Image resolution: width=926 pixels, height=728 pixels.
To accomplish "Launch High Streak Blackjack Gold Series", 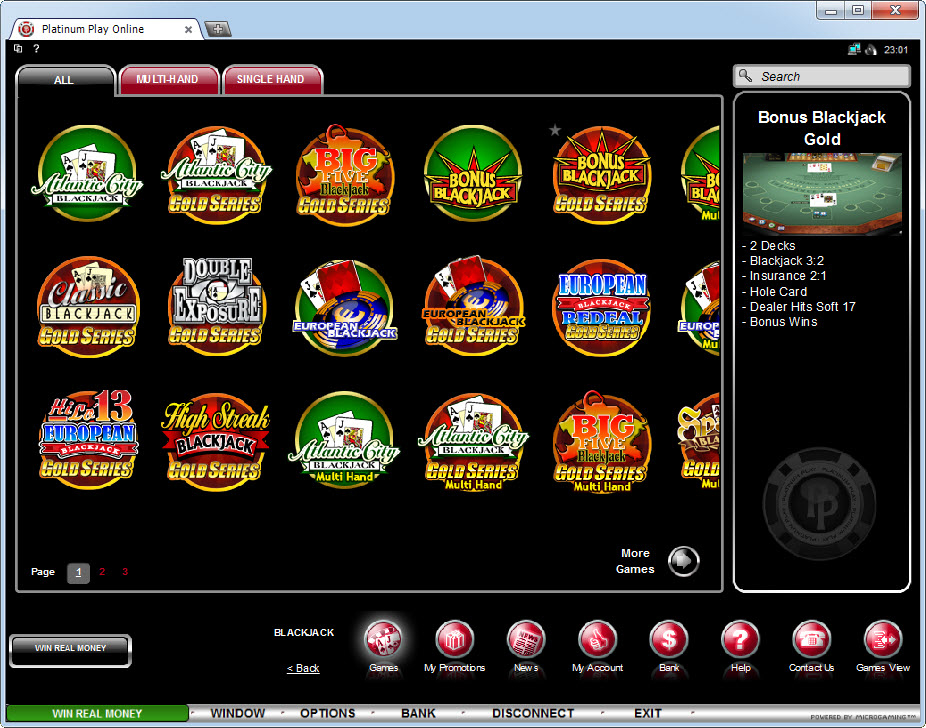I will pos(216,442).
